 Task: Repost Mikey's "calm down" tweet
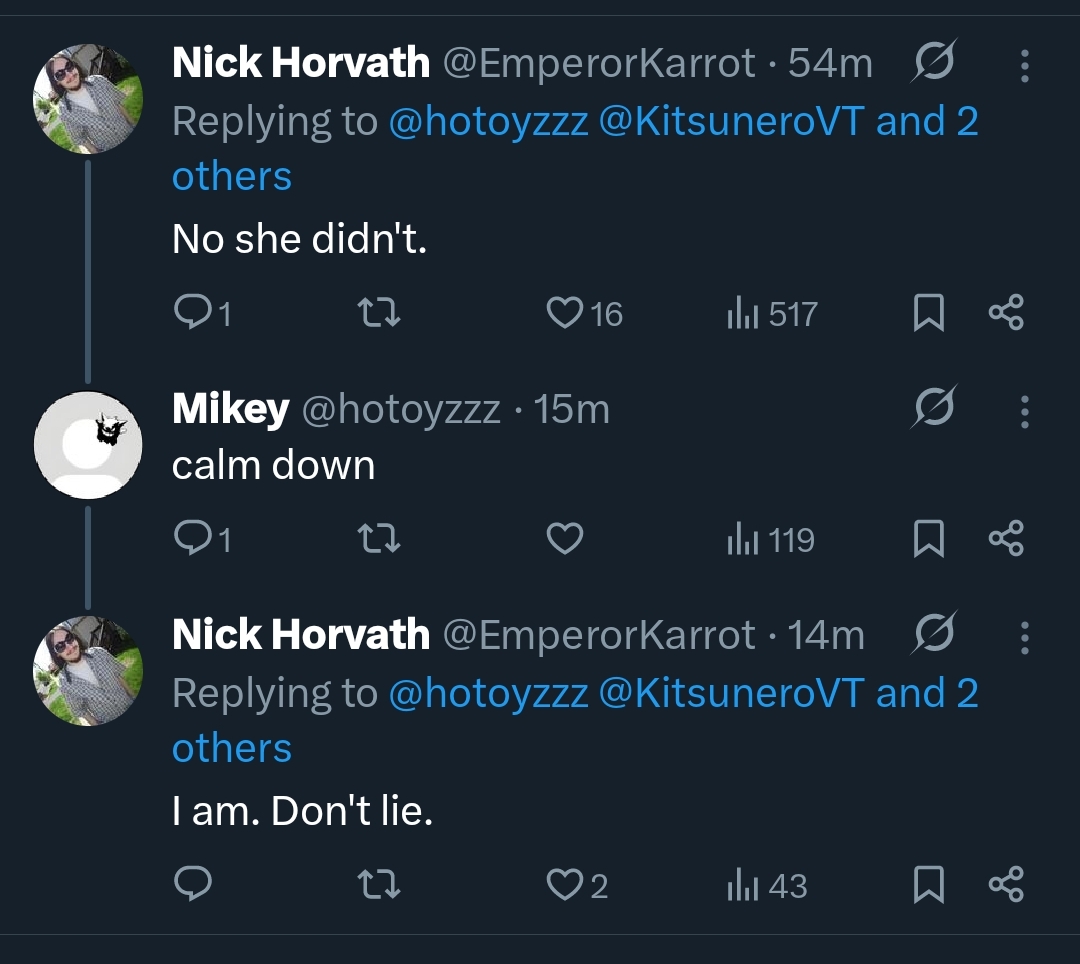(x=380, y=540)
